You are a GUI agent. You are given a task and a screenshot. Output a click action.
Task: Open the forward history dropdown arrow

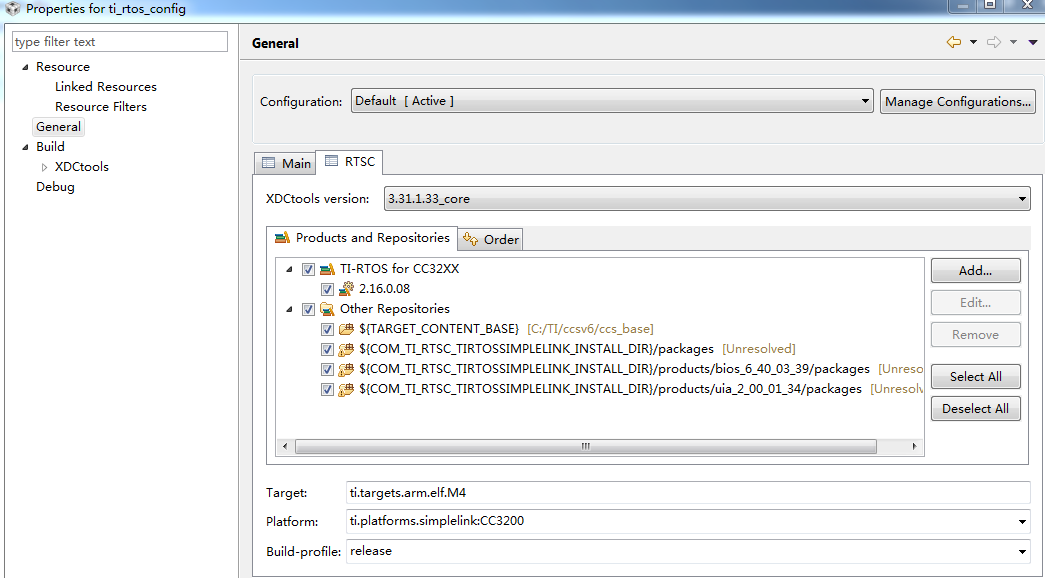coord(1013,43)
